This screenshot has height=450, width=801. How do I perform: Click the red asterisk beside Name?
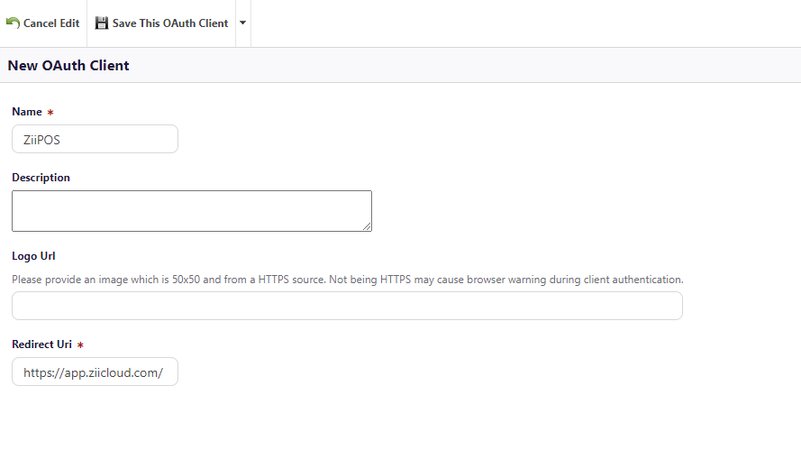(50, 113)
